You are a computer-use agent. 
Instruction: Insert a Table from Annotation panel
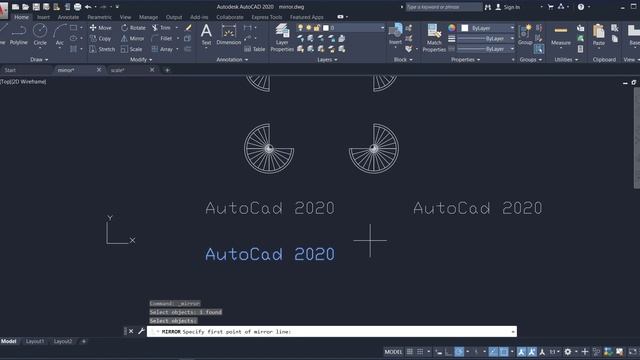(255, 49)
